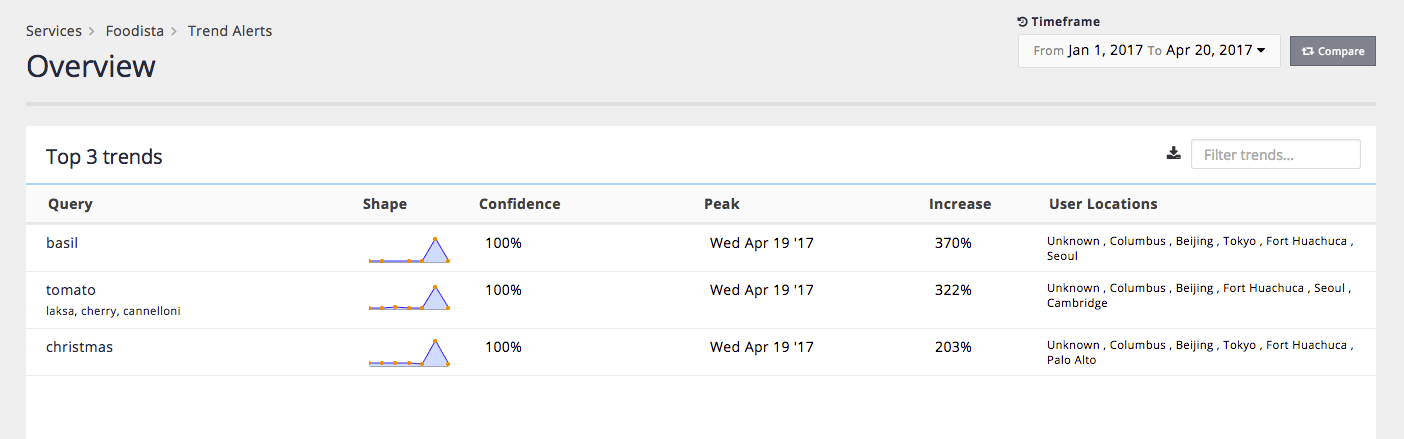Sort by Query column header
Viewport: 1404px width, 439px height.
click(x=70, y=204)
